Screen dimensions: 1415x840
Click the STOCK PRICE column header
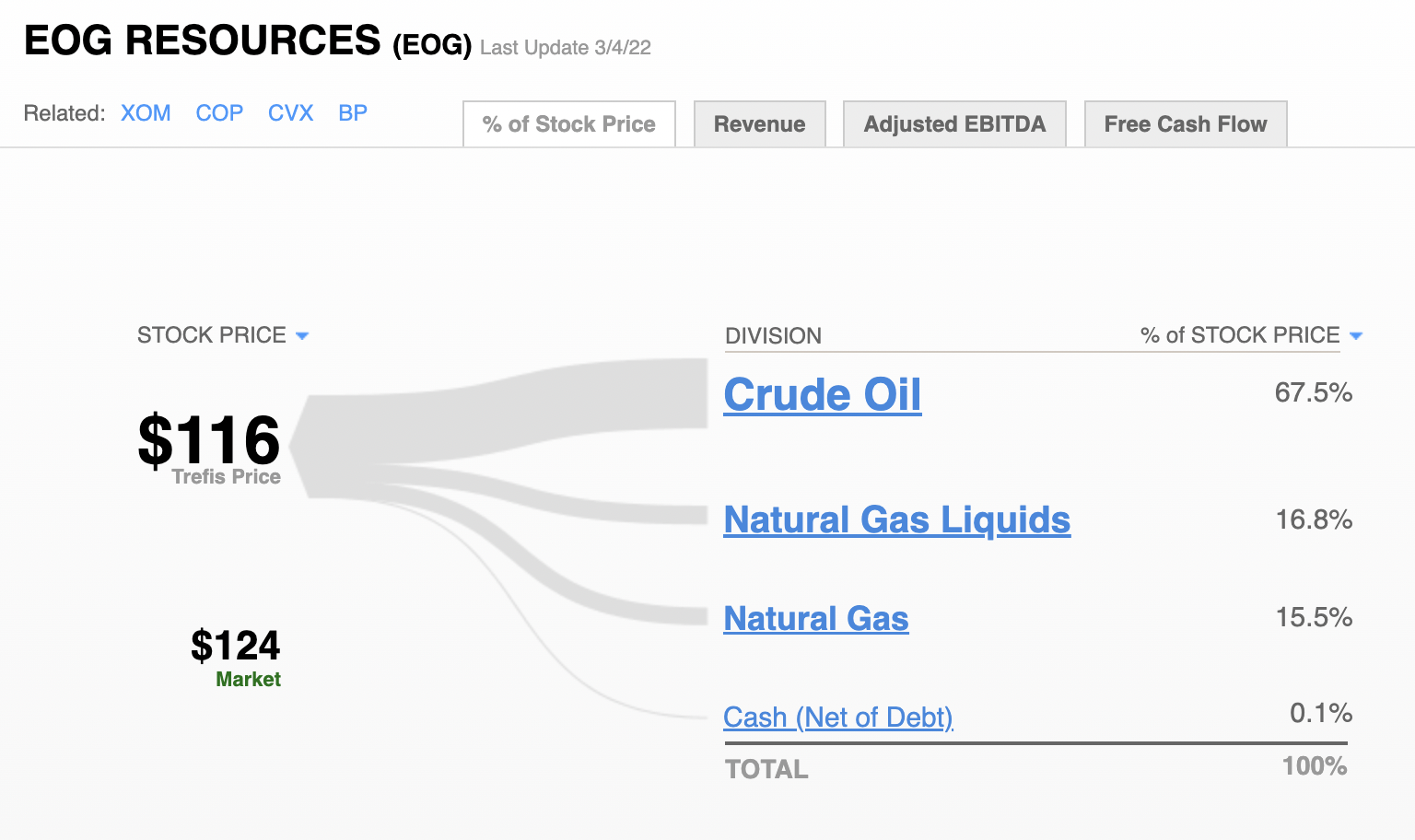(x=212, y=335)
